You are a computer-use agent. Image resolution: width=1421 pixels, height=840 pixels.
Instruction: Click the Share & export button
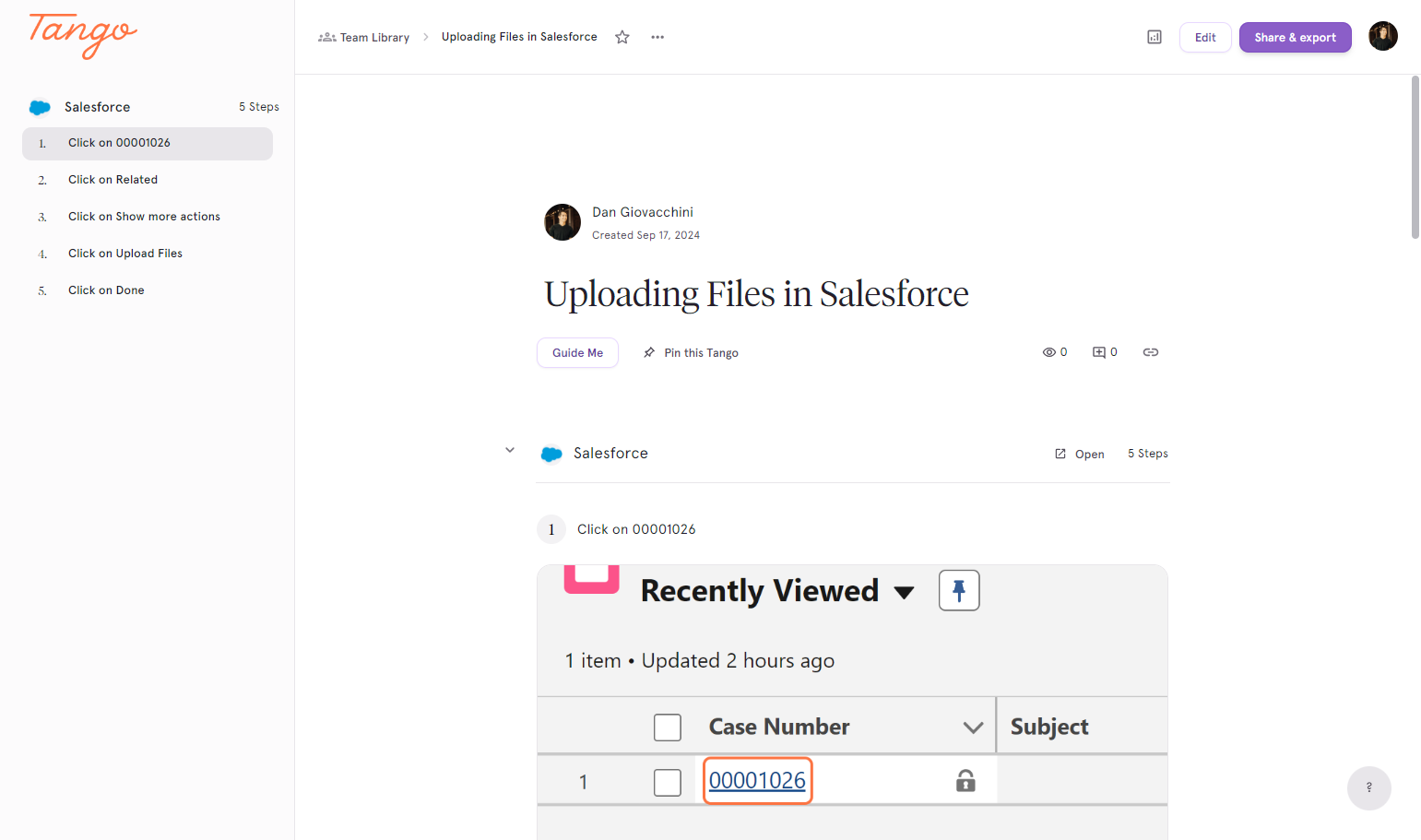pyautogui.click(x=1295, y=37)
